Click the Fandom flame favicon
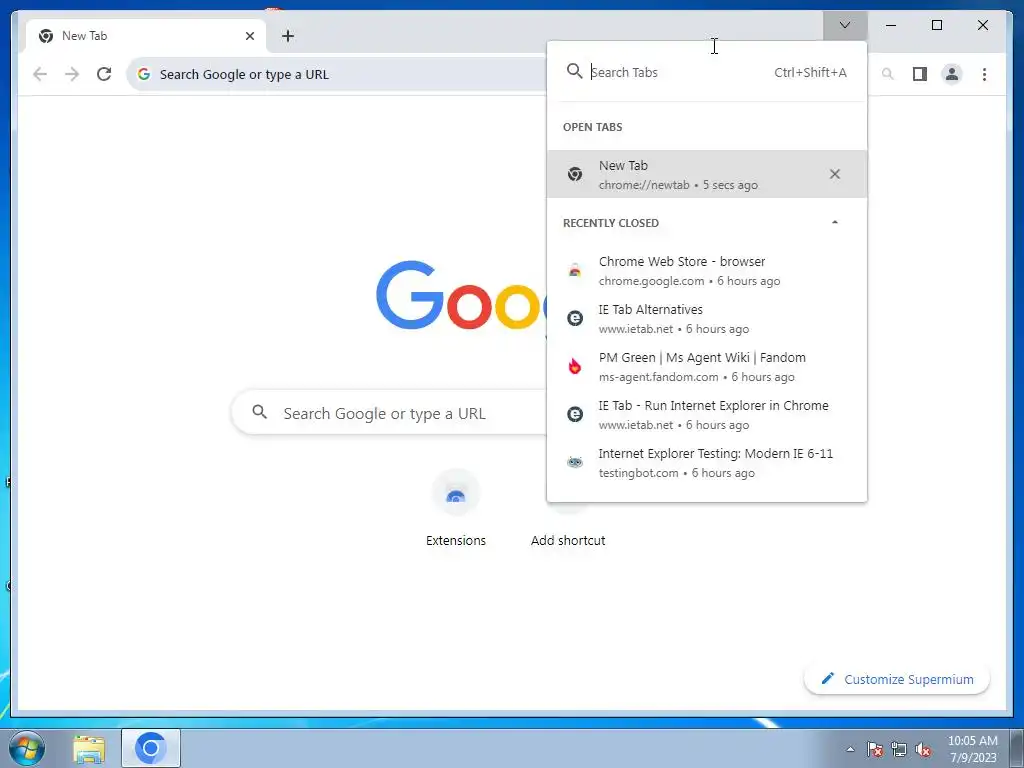 (x=575, y=366)
